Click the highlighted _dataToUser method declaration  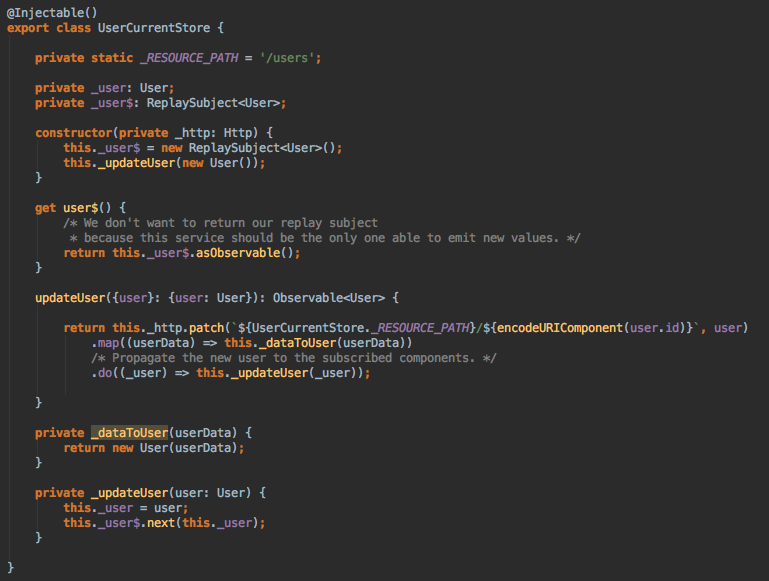pyautogui.click(x=129, y=433)
